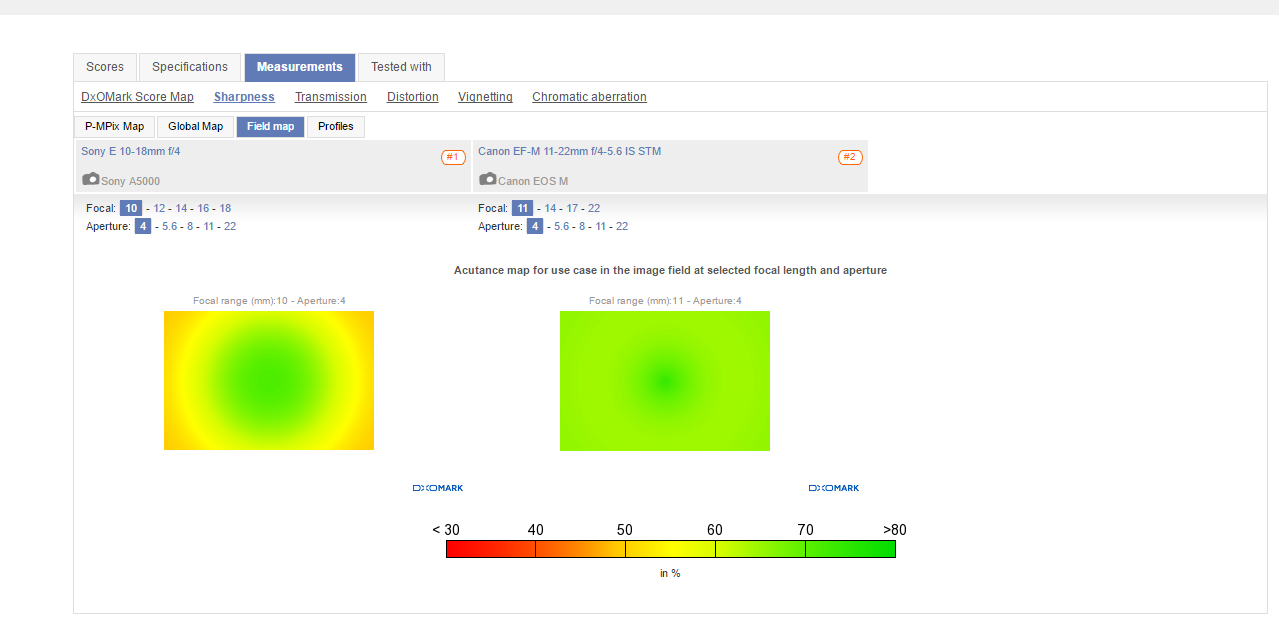Open the Scores tab
The width and height of the screenshot is (1279, 622).
[x=105, y=67]
